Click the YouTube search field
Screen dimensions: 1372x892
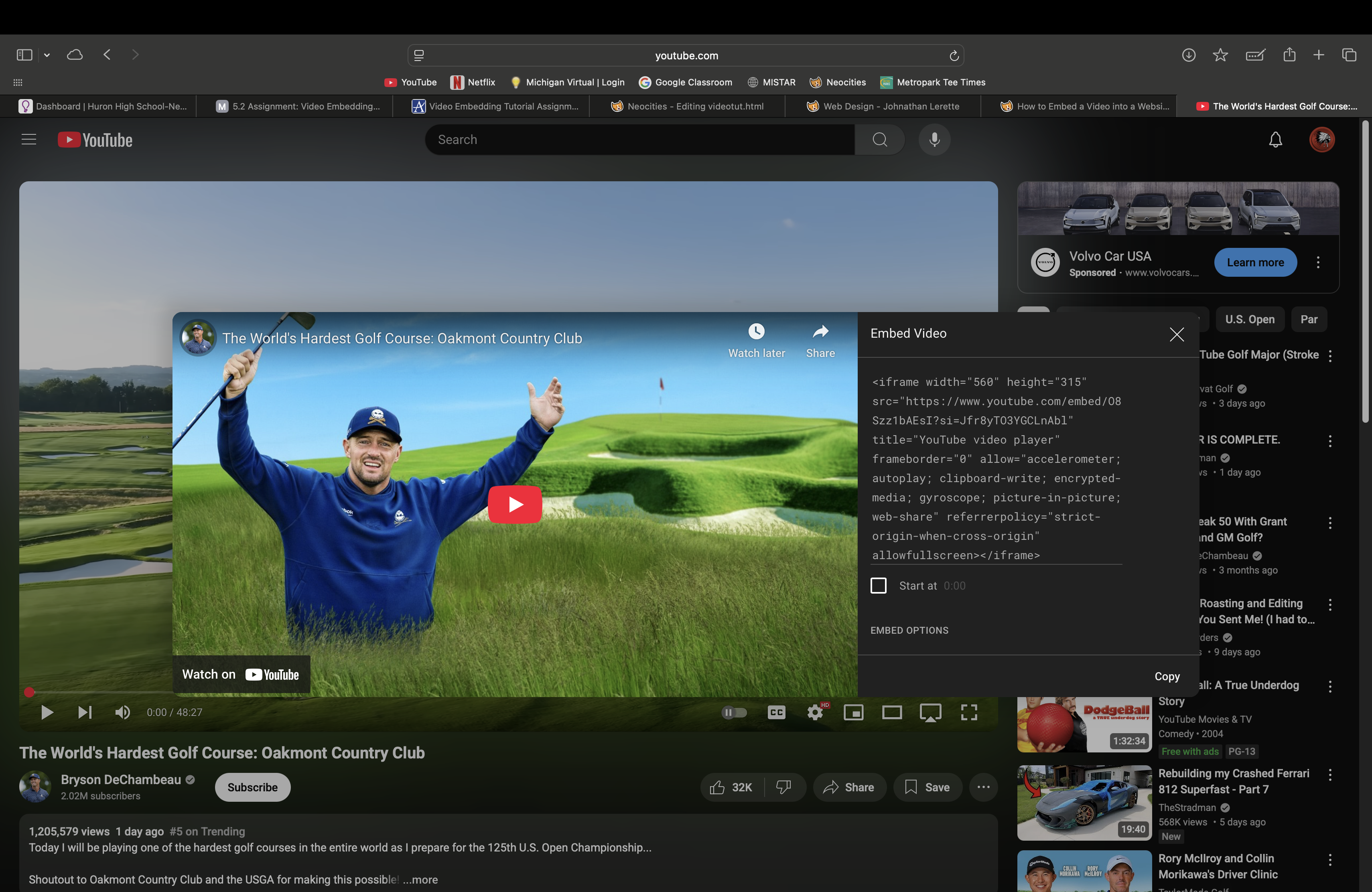coord(640,140)
